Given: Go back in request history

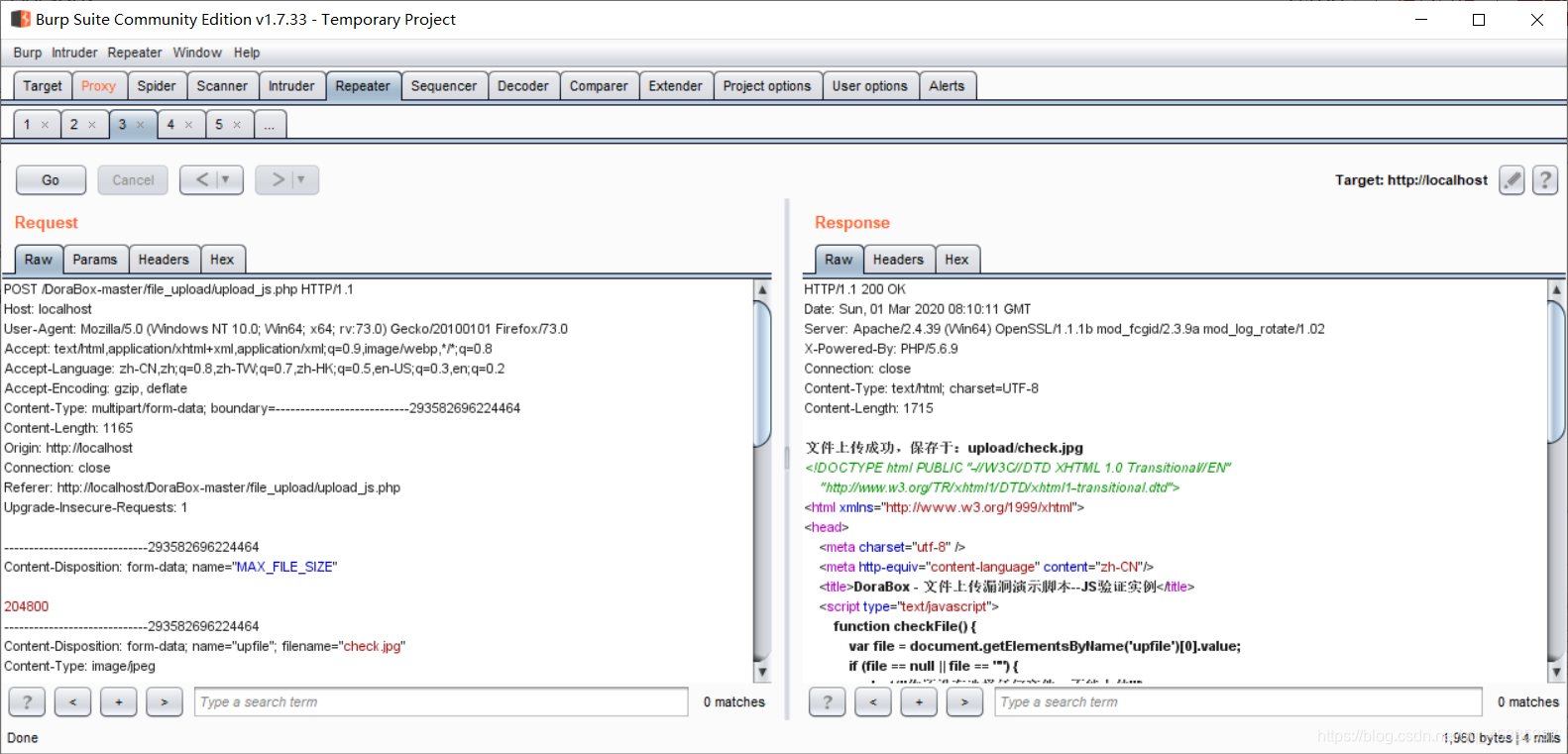Looking at the screenshot, I should point(201,179).
